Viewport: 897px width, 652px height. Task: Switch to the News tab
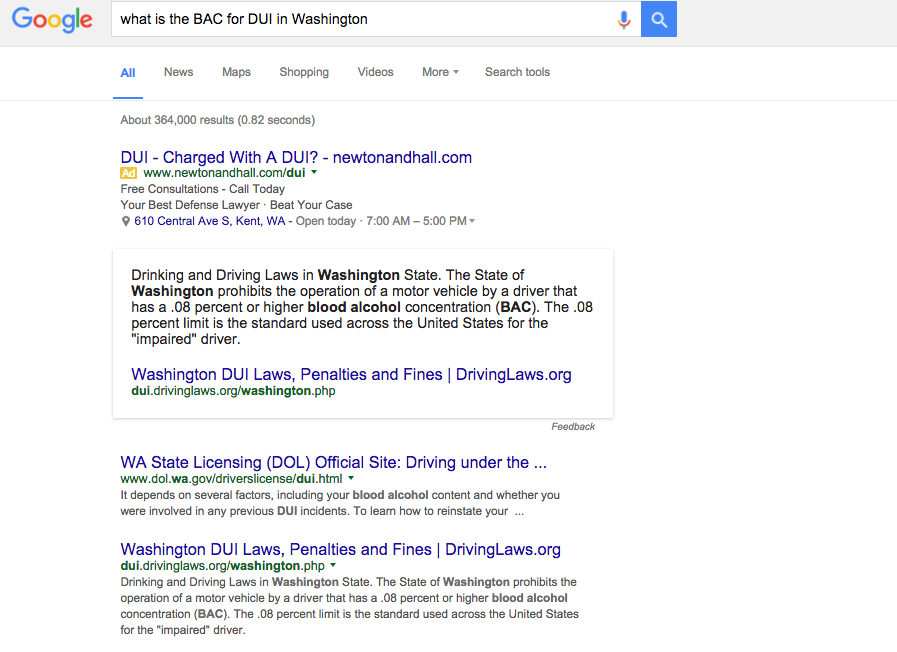(178, 72)
